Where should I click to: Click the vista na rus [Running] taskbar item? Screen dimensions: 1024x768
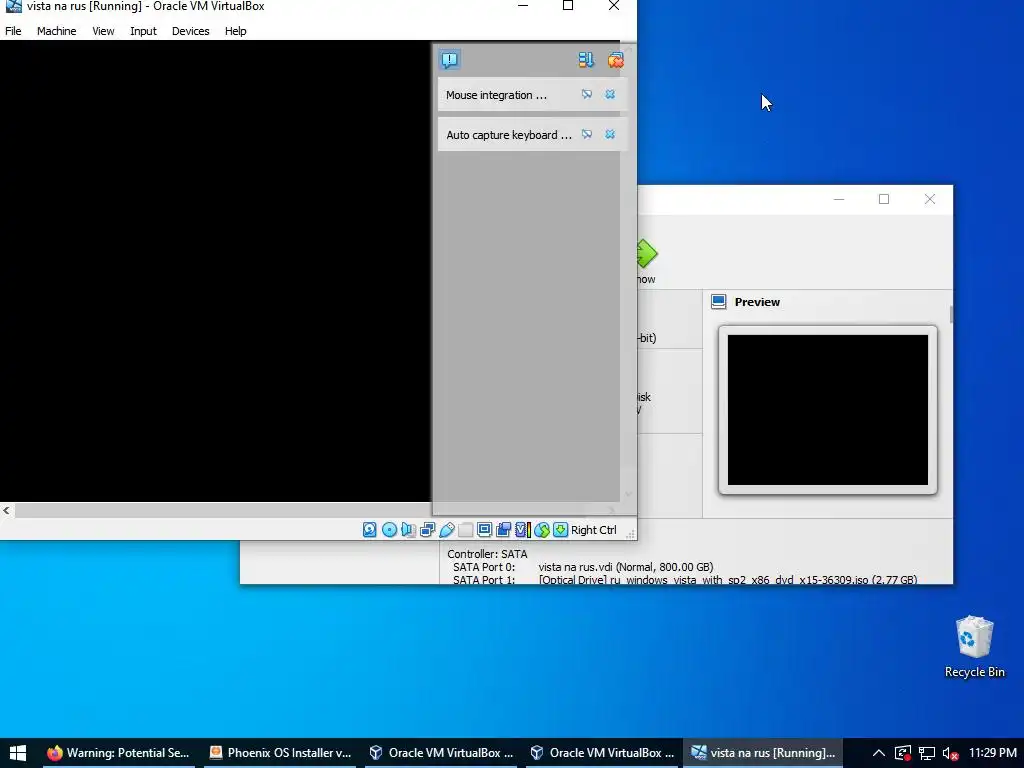(763, 753)
